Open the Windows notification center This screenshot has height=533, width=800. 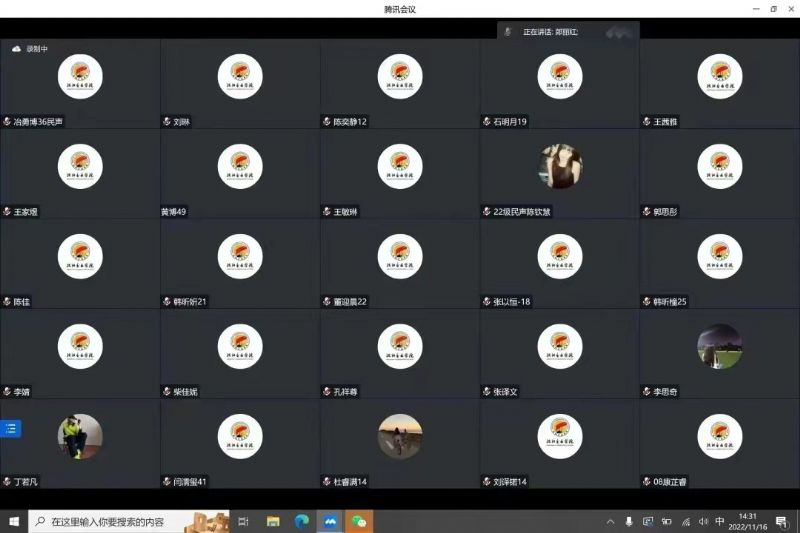tap(781, 522)
